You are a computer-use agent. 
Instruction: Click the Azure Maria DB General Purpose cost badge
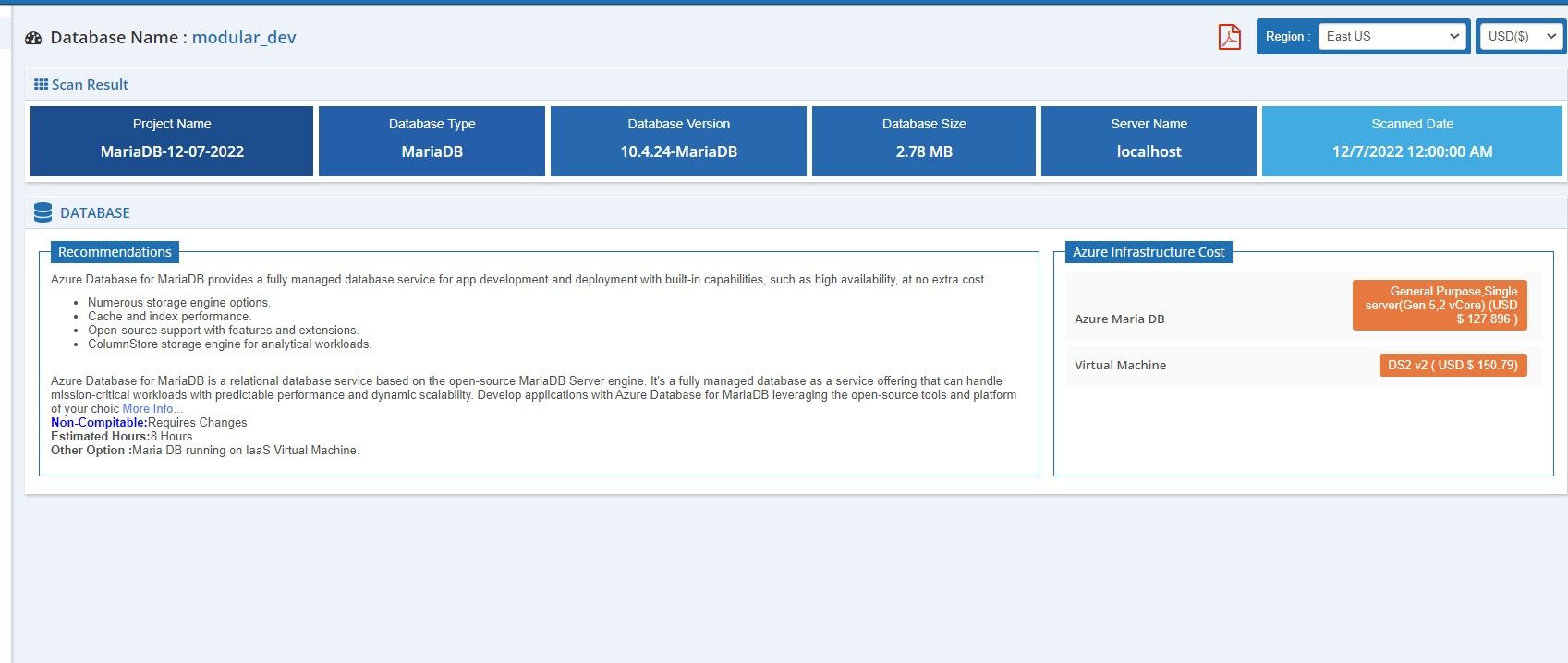[1440, 305]
